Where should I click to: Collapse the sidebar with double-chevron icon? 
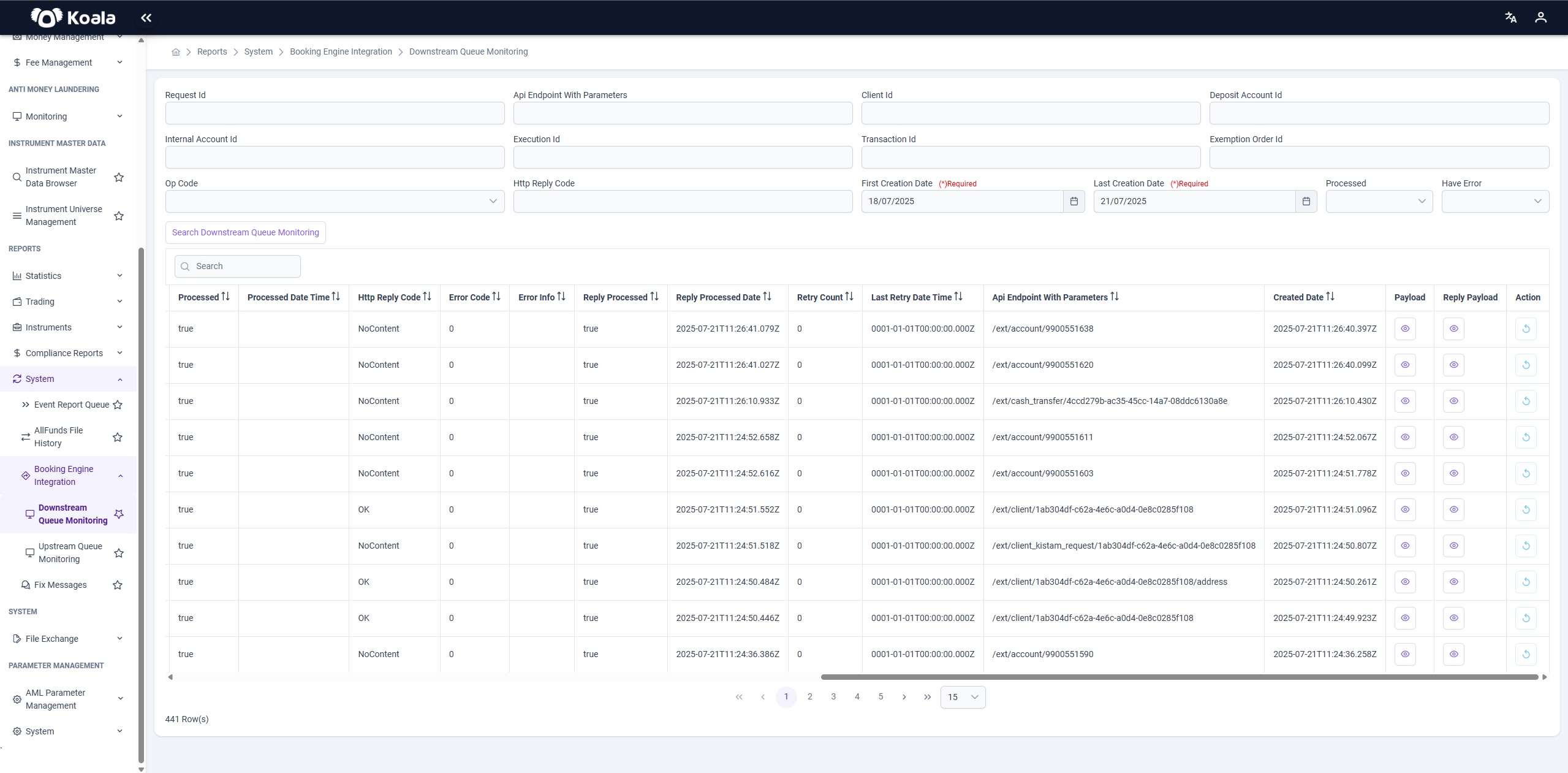pyautogui.click(x=146, y=18)
